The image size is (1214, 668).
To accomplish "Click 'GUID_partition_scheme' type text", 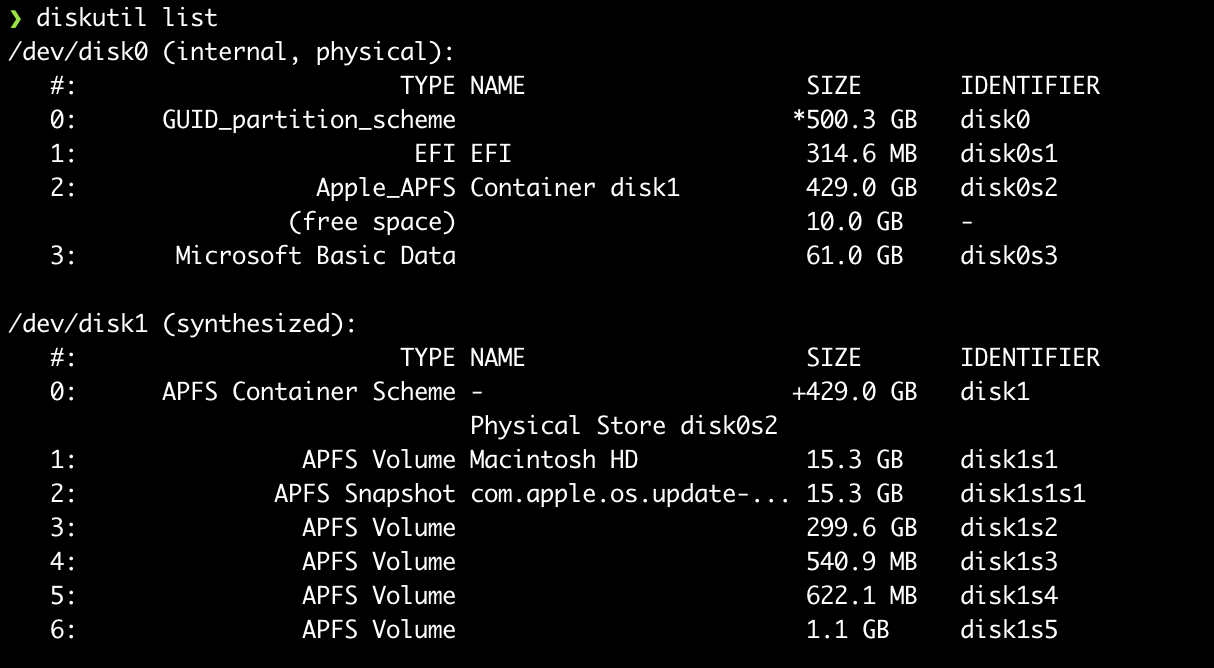I will click(x=309, y=120).
